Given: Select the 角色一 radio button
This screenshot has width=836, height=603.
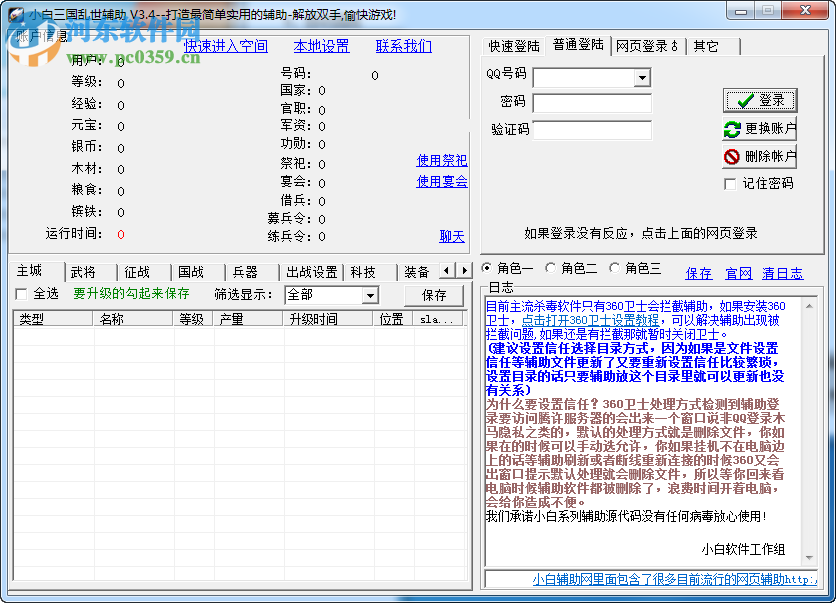Looking at the screenshot, I should pos(486,268).
